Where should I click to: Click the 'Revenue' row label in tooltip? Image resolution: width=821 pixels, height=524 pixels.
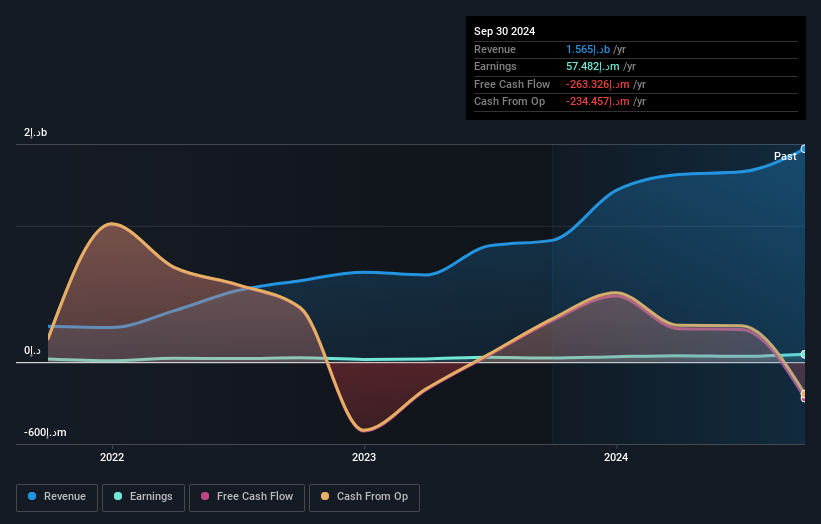pos(495,49)
